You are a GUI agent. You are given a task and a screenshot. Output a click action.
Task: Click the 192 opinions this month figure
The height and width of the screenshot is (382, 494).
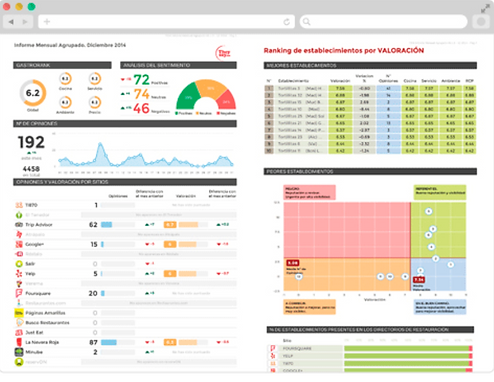[31, 143]
